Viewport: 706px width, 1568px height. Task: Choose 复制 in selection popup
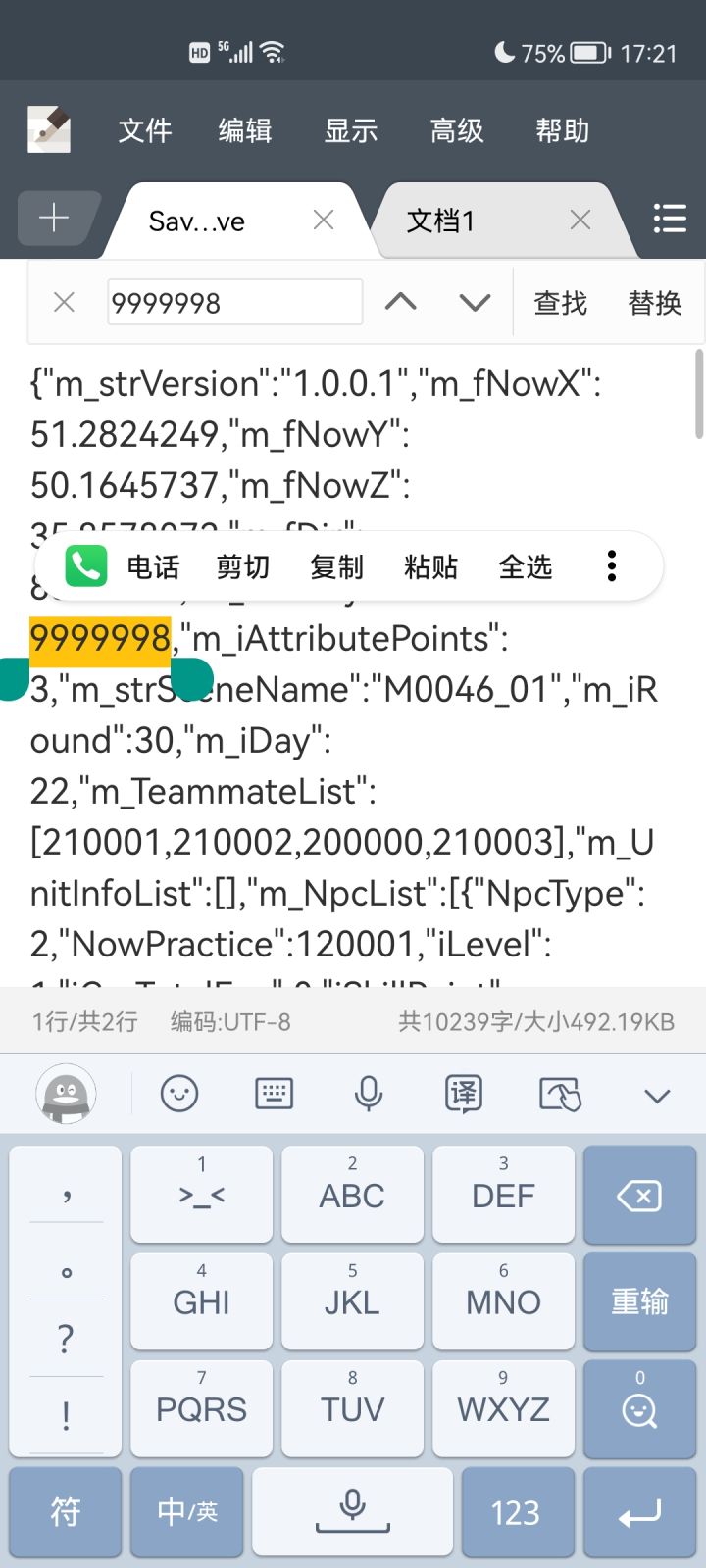click(x=336, y=566)
